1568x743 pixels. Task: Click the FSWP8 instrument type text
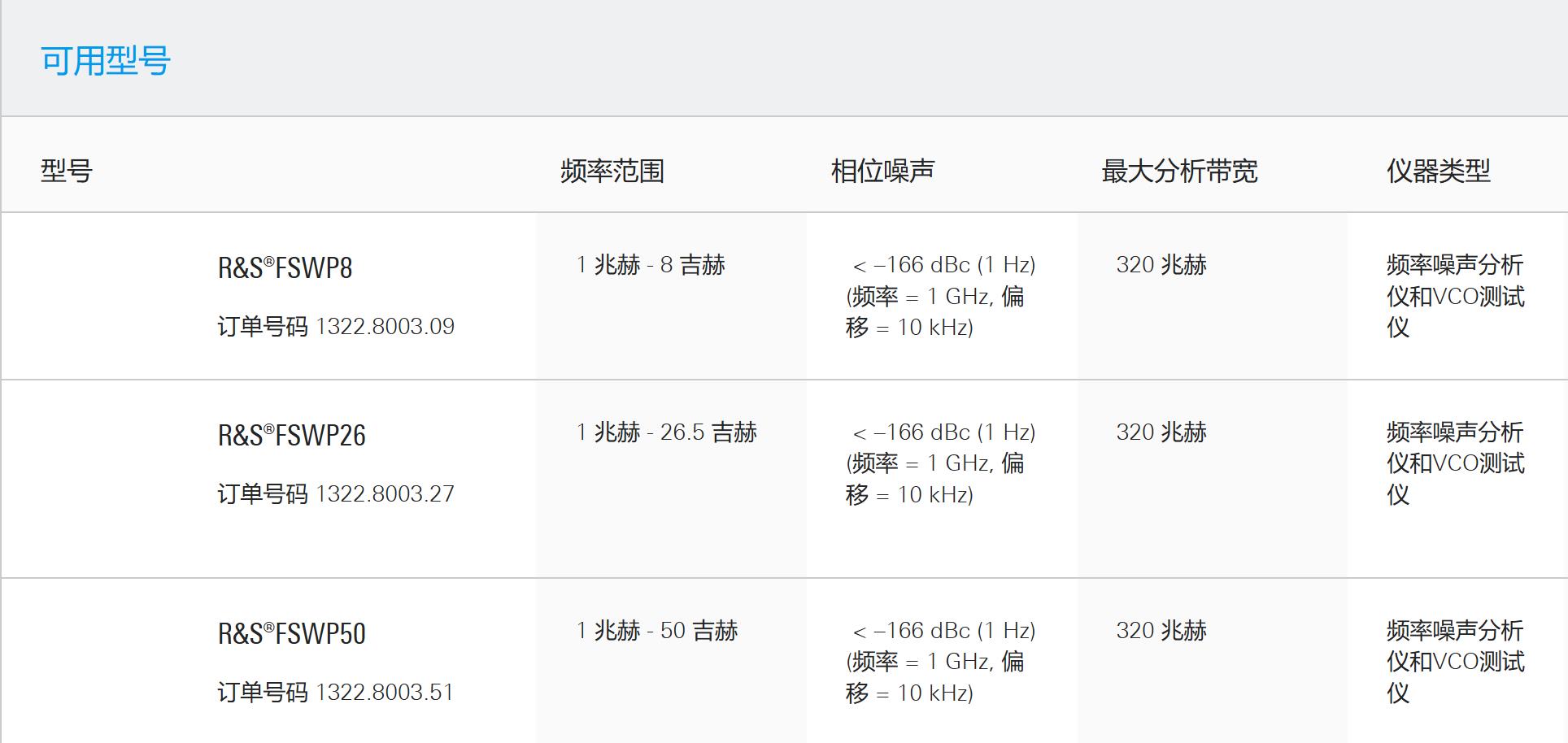[x=1454, y=296]
